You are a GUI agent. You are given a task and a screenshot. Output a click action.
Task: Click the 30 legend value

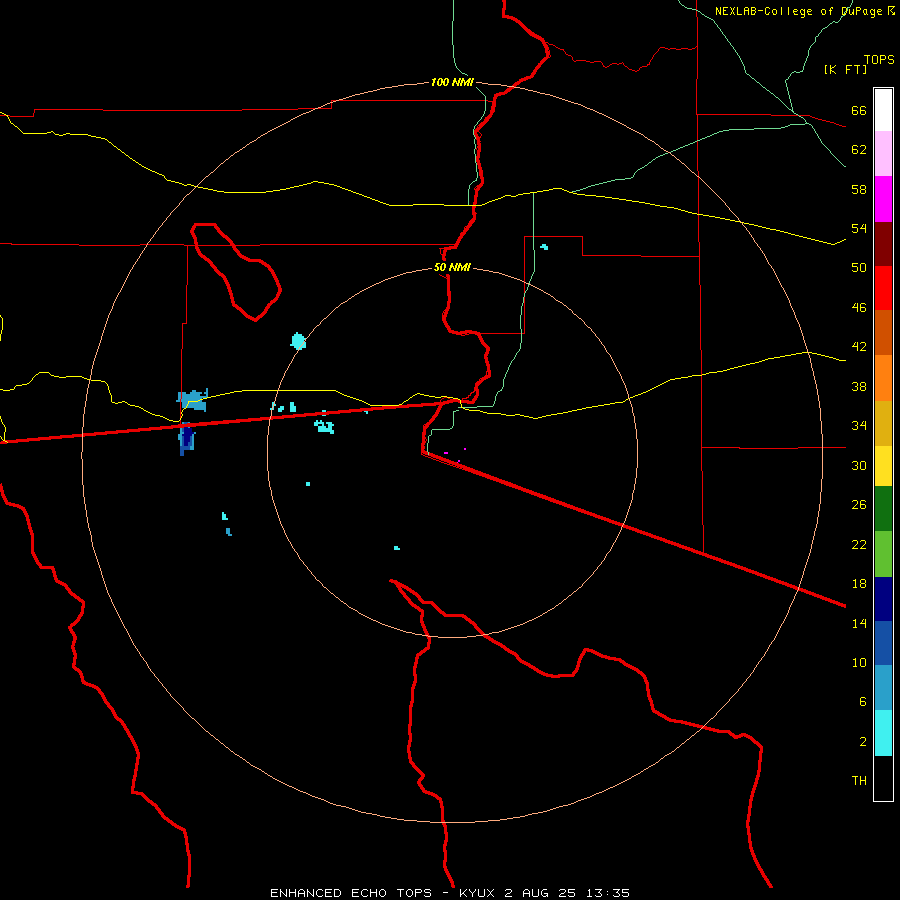pos(859,465)
